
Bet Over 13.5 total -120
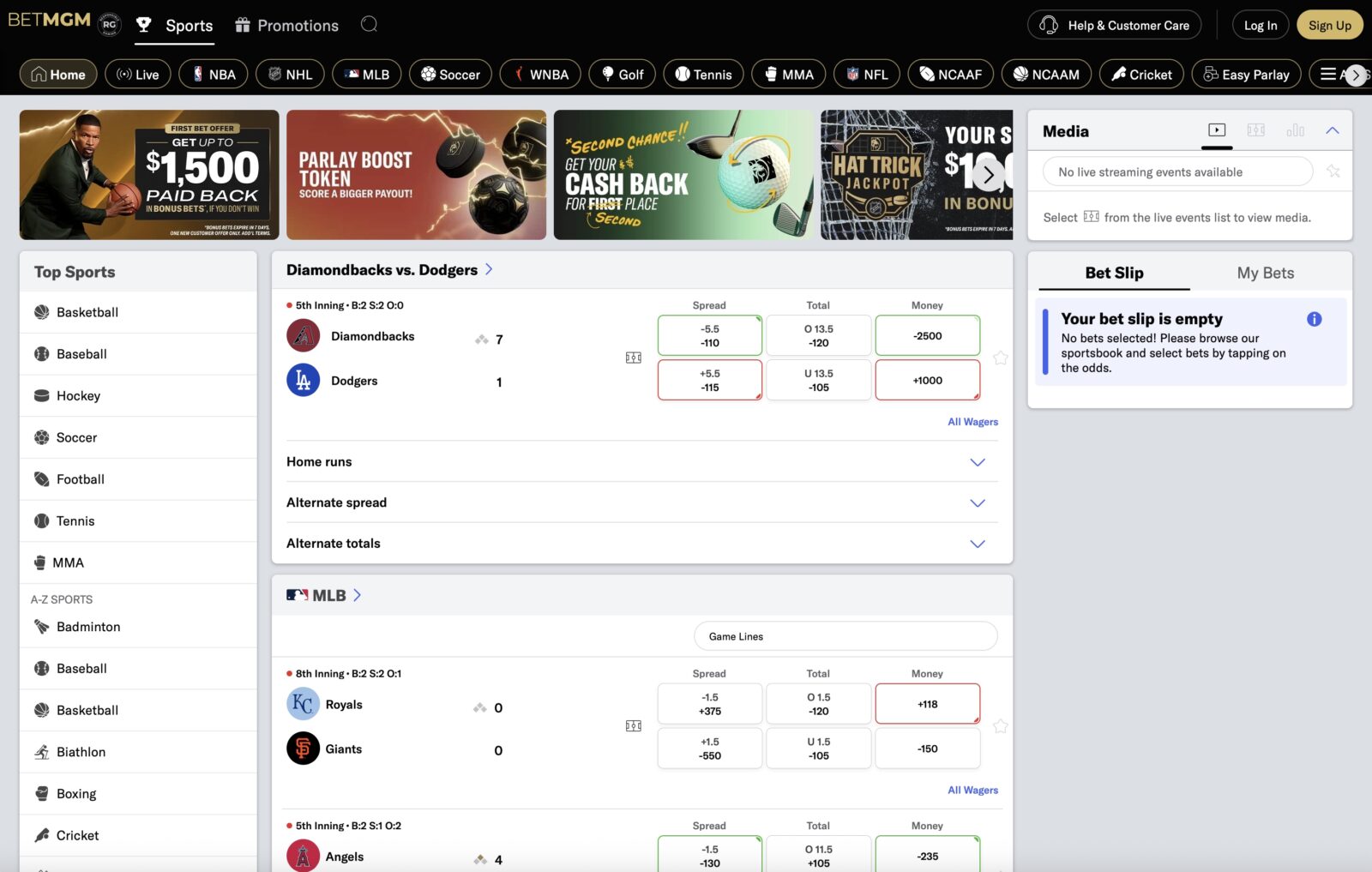818,335
